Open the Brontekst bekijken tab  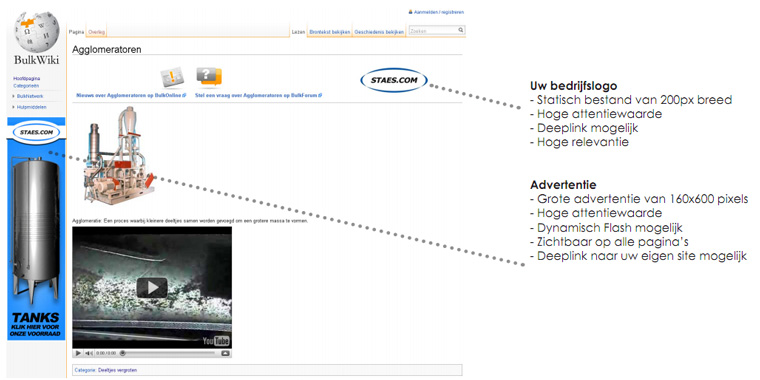tap(330, 32)
